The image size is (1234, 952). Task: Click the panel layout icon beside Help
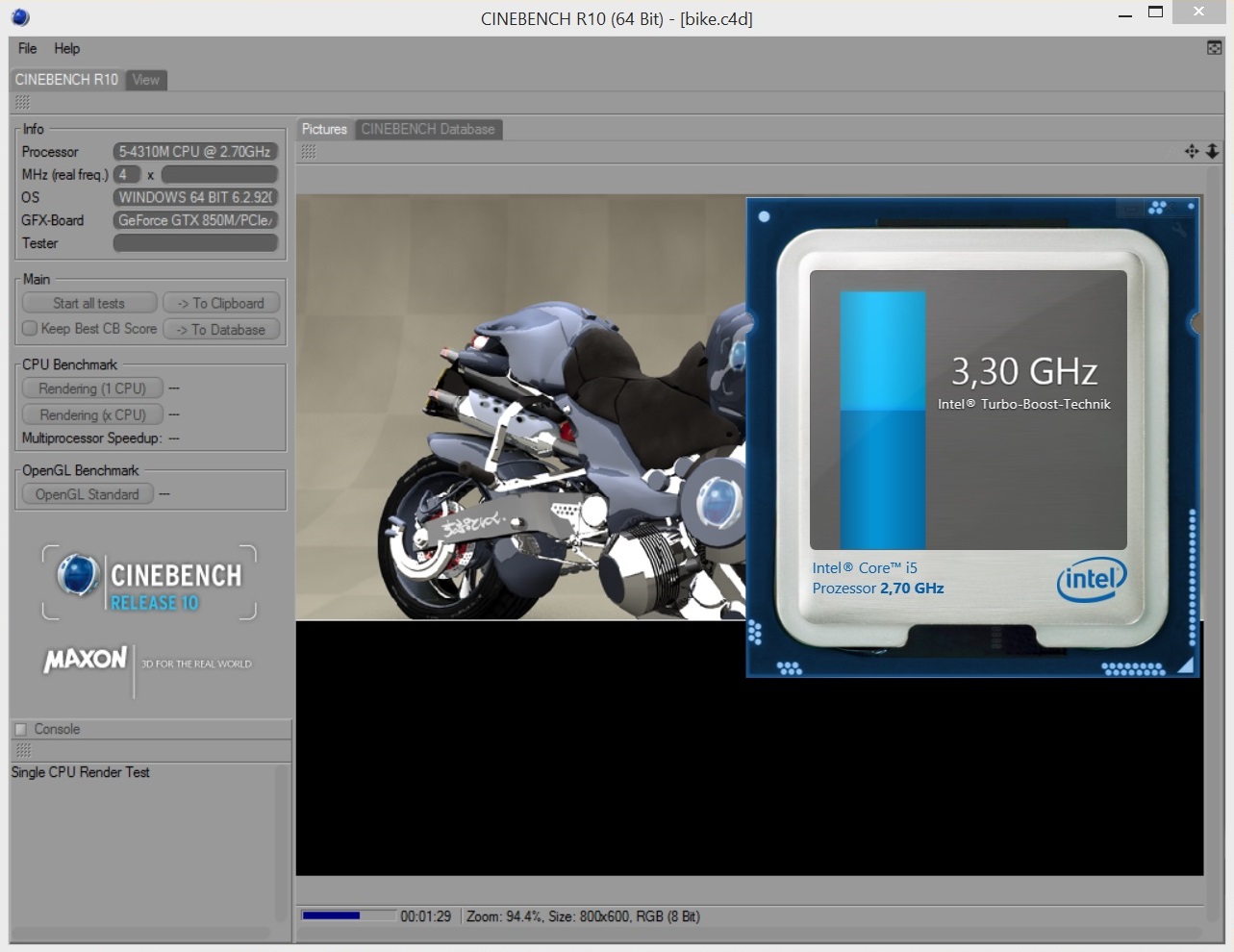coord(1214,48)
